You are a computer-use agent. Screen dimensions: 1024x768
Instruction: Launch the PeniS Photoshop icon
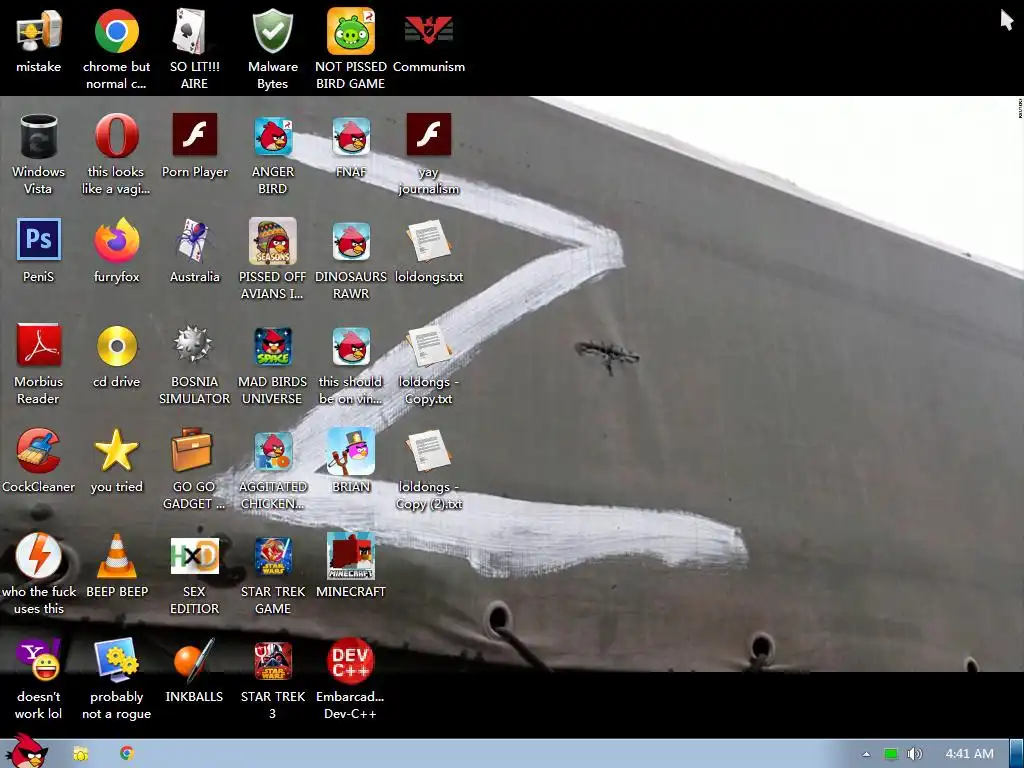(x=39, y=240)
